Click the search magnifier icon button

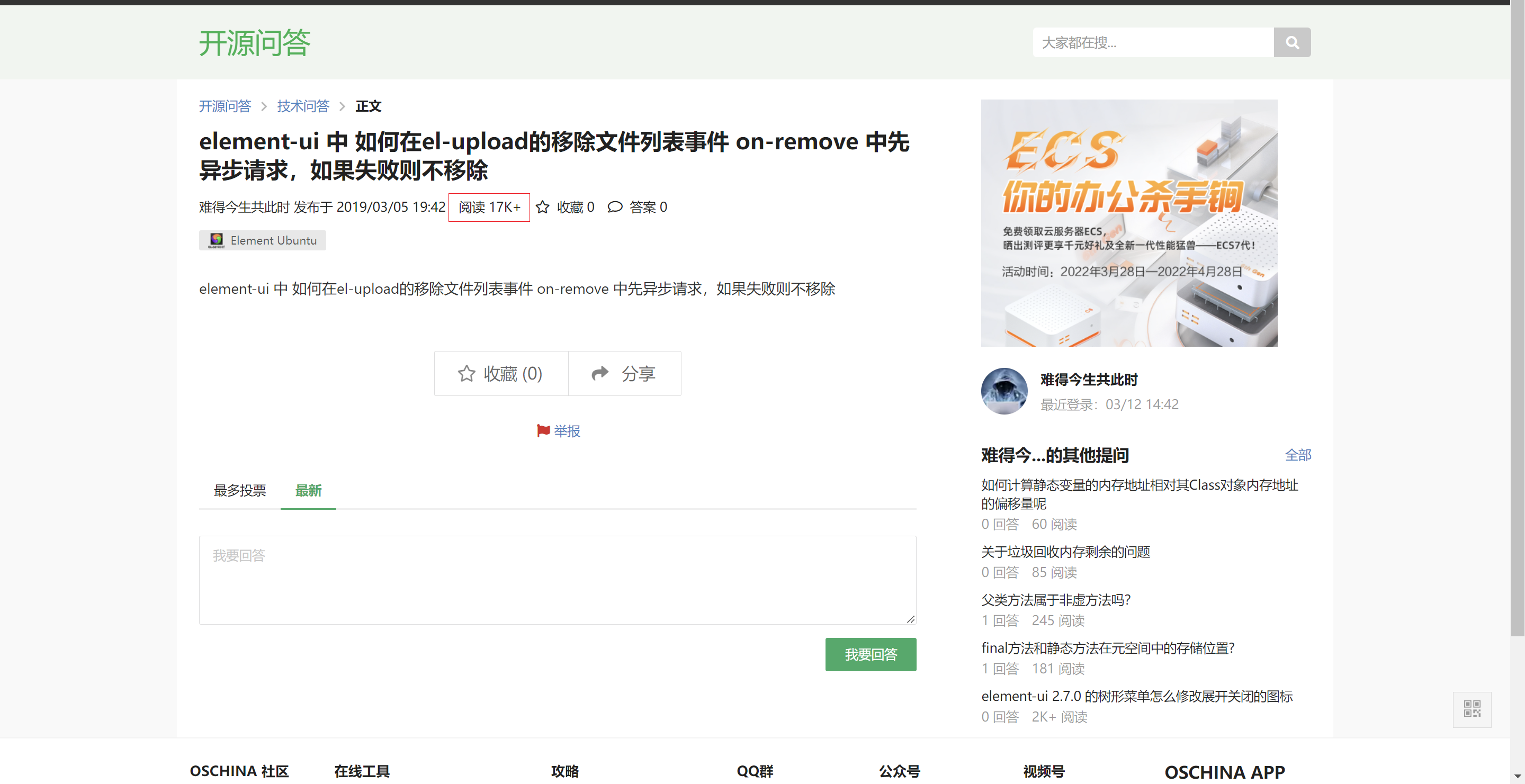click(1292, 42)
